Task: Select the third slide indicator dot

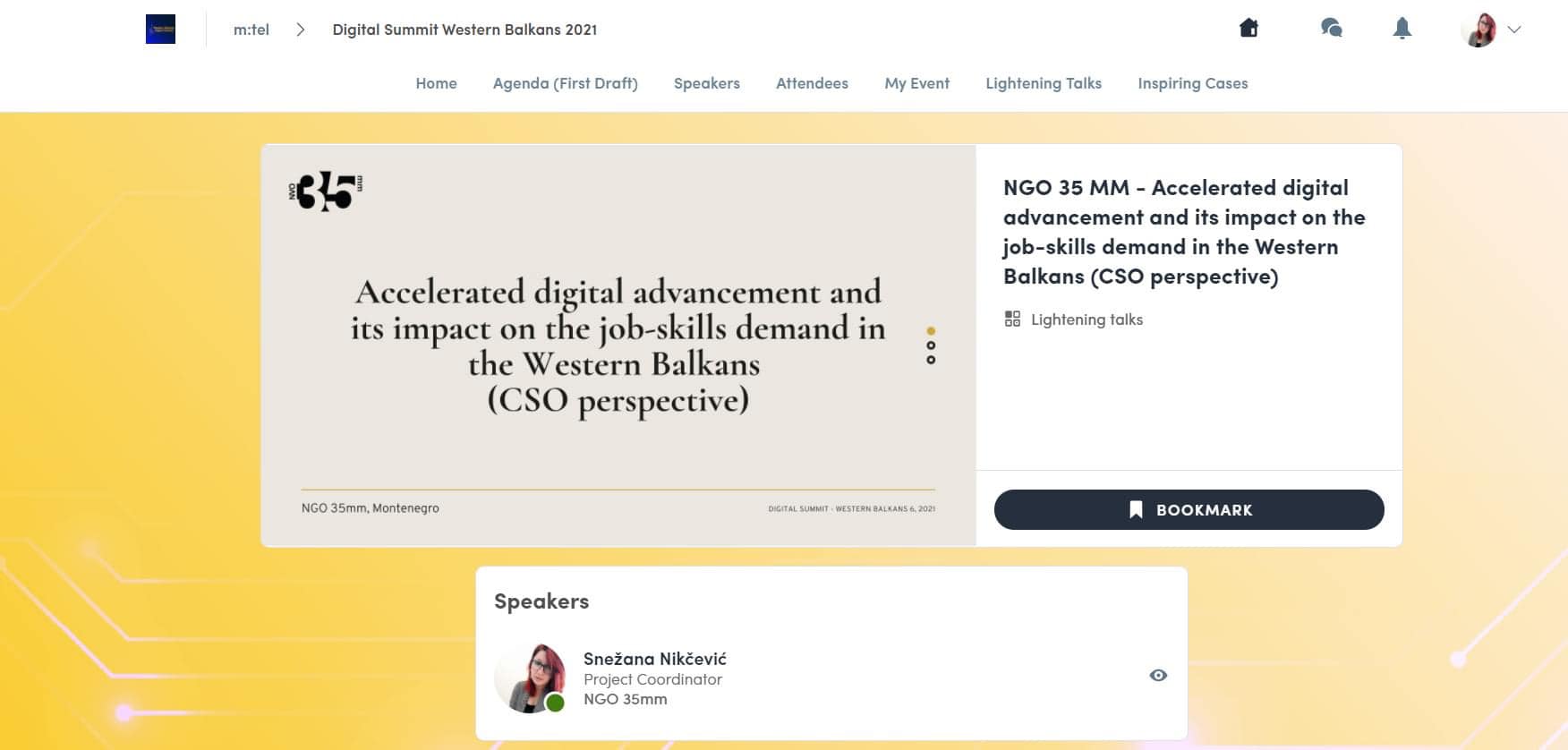Action: coord(931,360)
